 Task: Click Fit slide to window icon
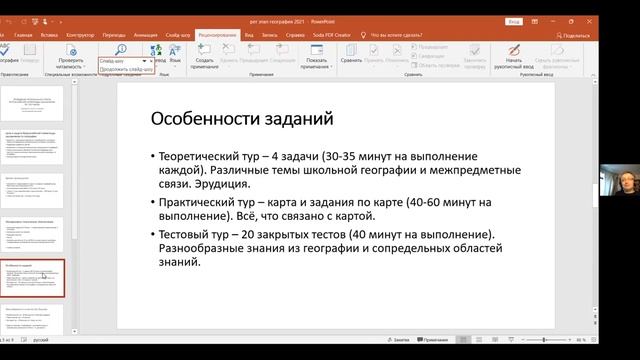594,340
